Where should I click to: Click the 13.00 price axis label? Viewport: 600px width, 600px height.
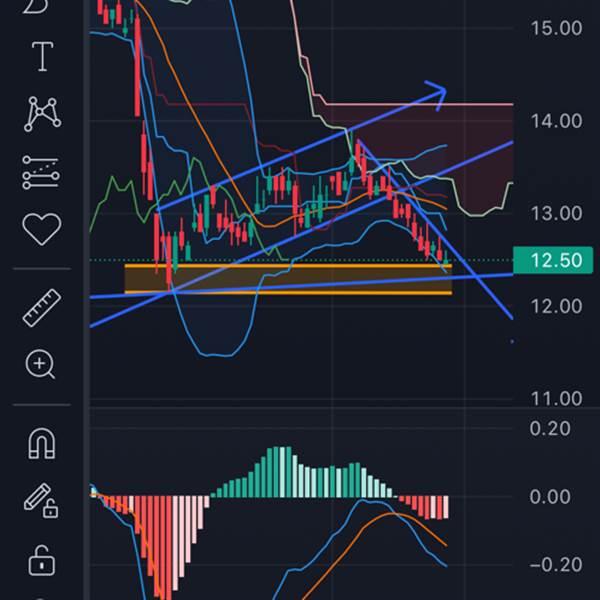point(556,213)
